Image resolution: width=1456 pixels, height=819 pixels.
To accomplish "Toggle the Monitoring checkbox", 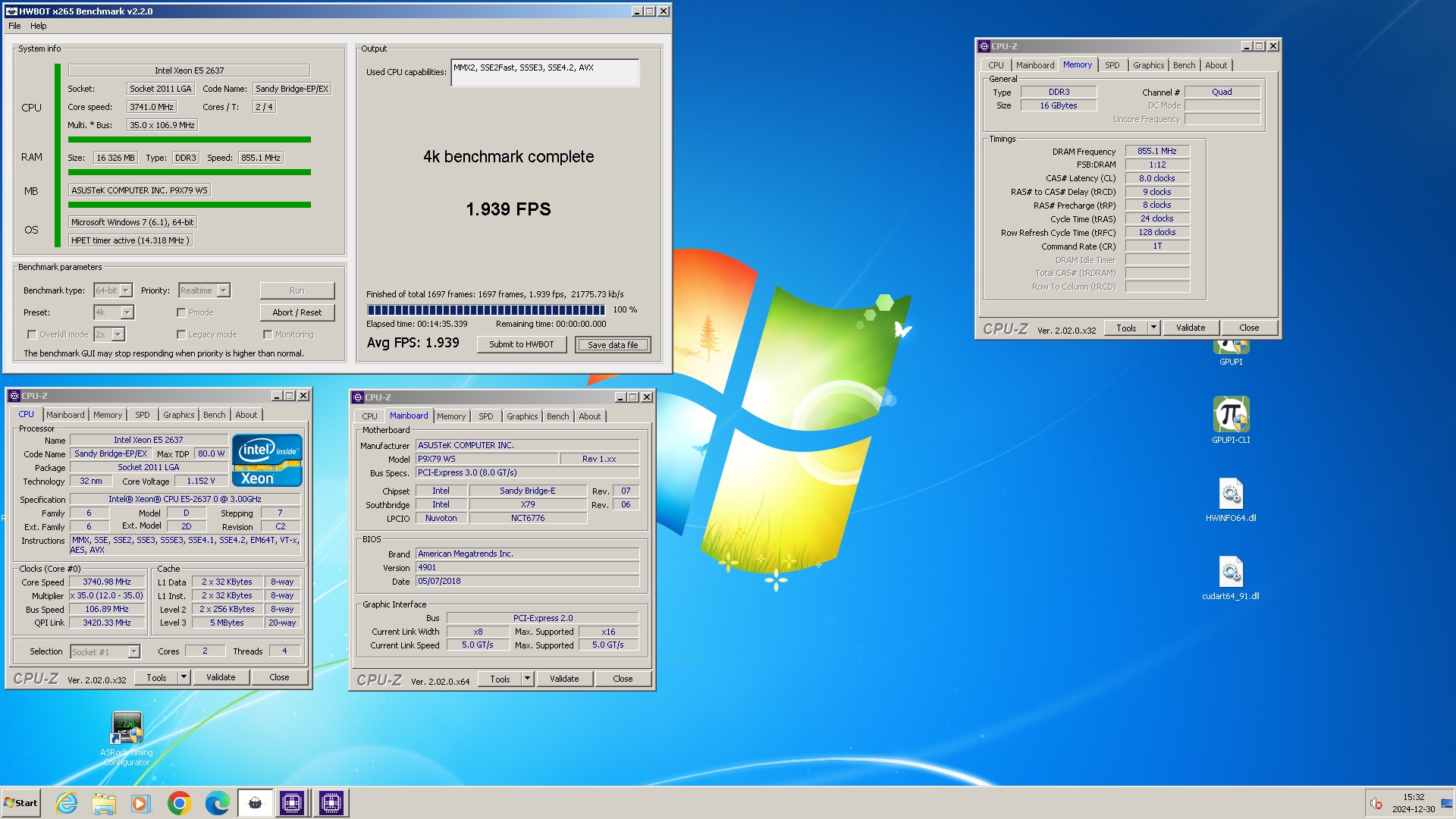I will (x=268, y=334).
